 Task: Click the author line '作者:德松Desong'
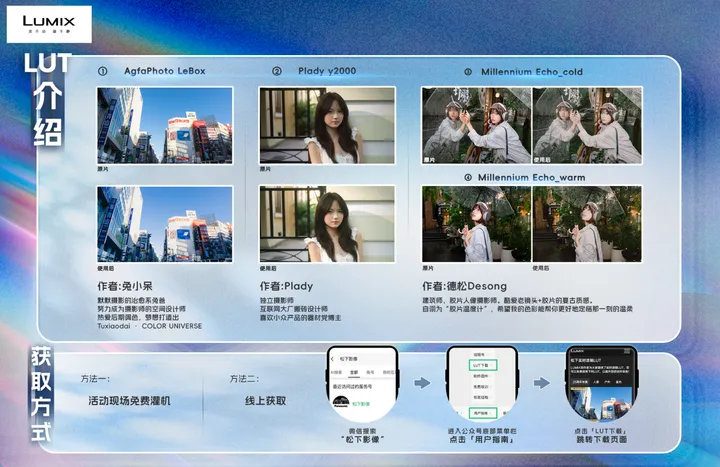464,286
